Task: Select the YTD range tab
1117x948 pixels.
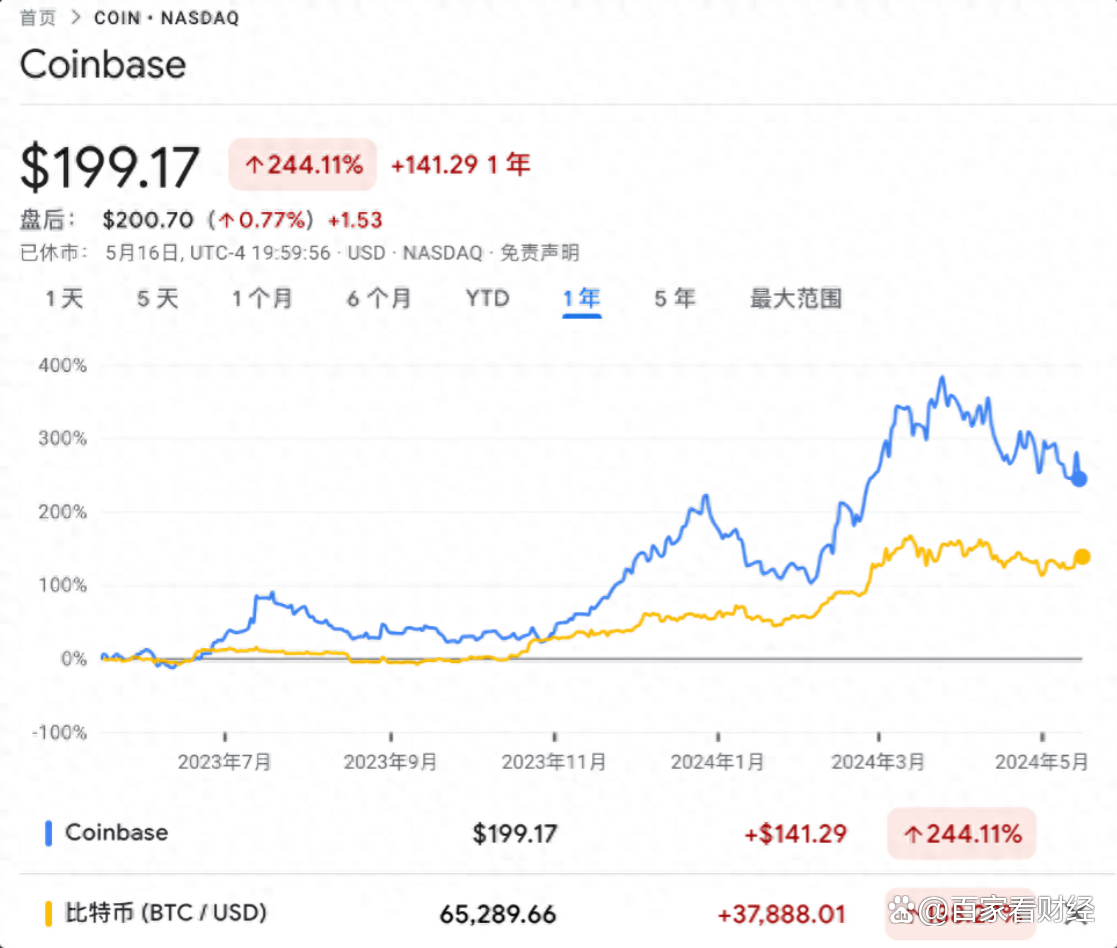Action: click(x=488, y=298)
